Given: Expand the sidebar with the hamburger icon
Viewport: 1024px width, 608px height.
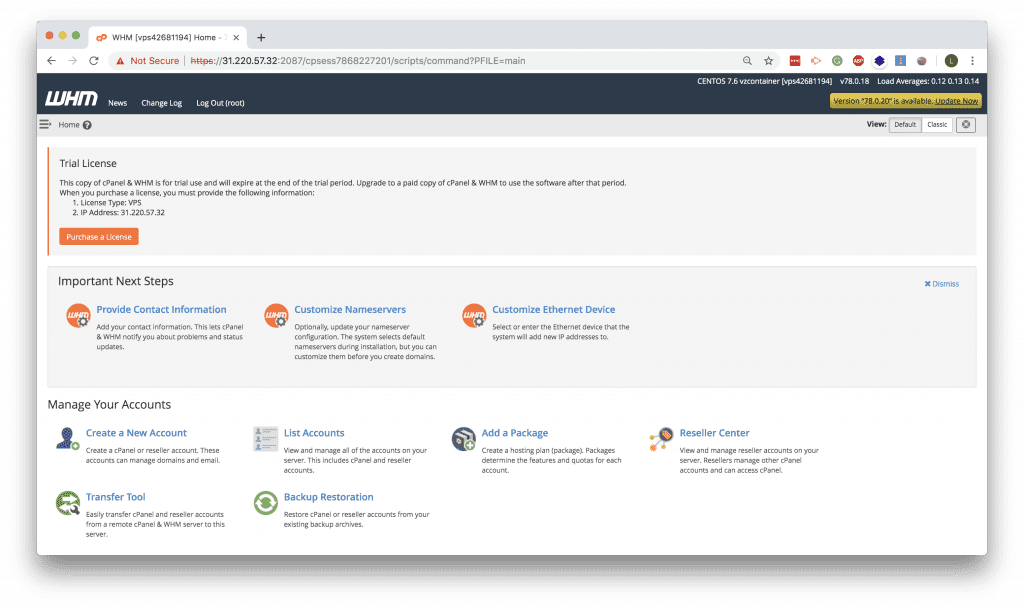Looking at the screenshot, I should point(44,123).
